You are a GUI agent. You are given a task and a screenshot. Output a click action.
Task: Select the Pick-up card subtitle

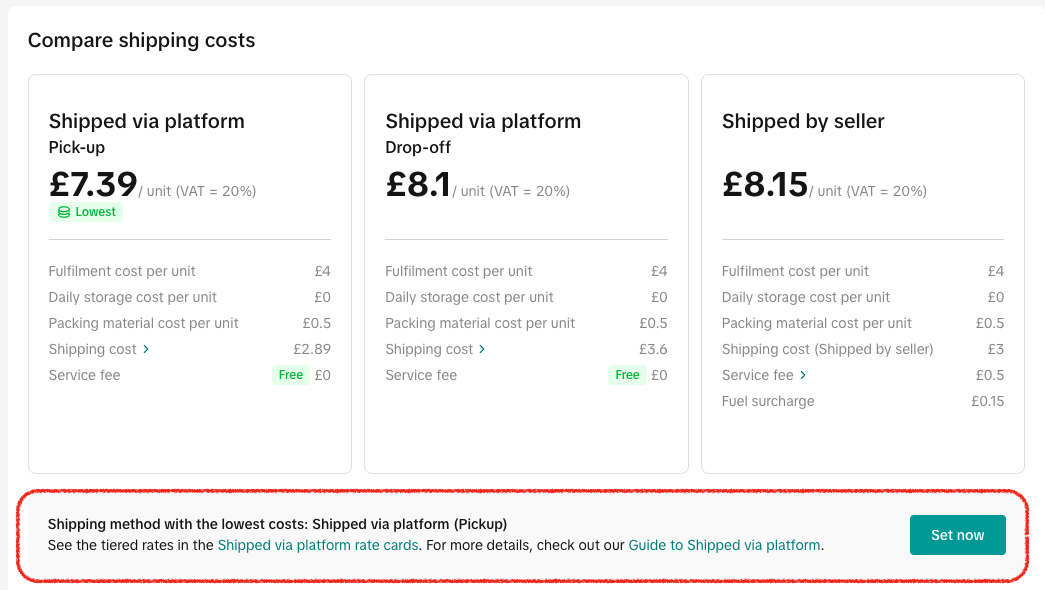[77, 147]
